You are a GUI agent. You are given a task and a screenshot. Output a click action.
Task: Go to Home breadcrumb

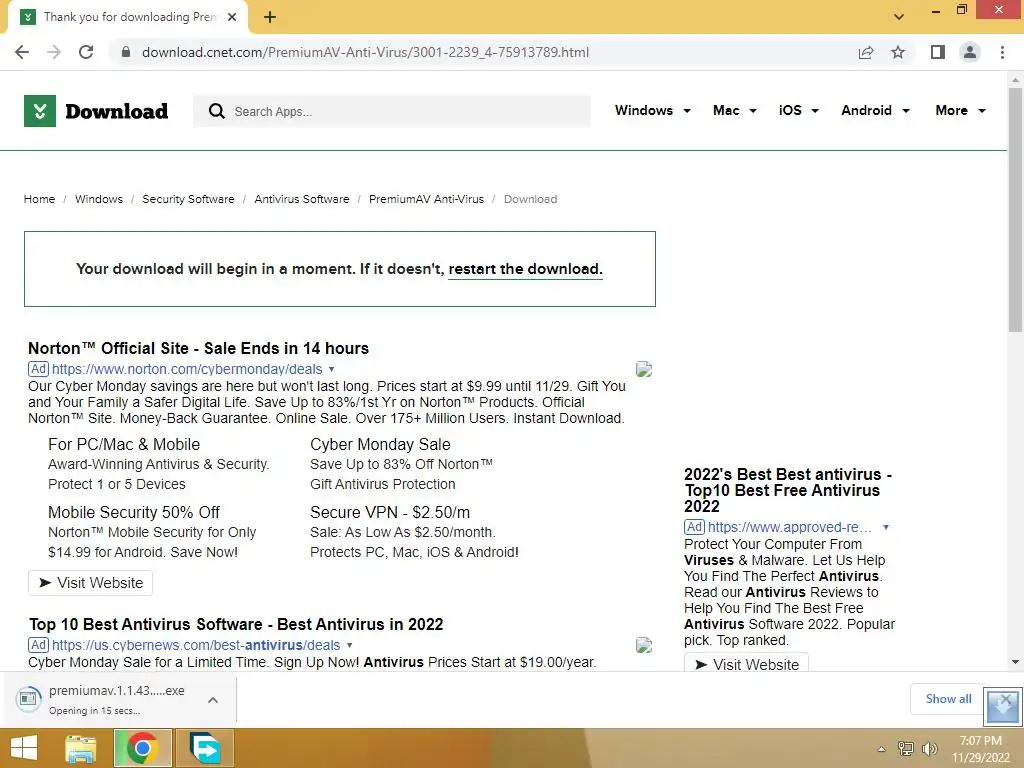click(x=39, y=199)
